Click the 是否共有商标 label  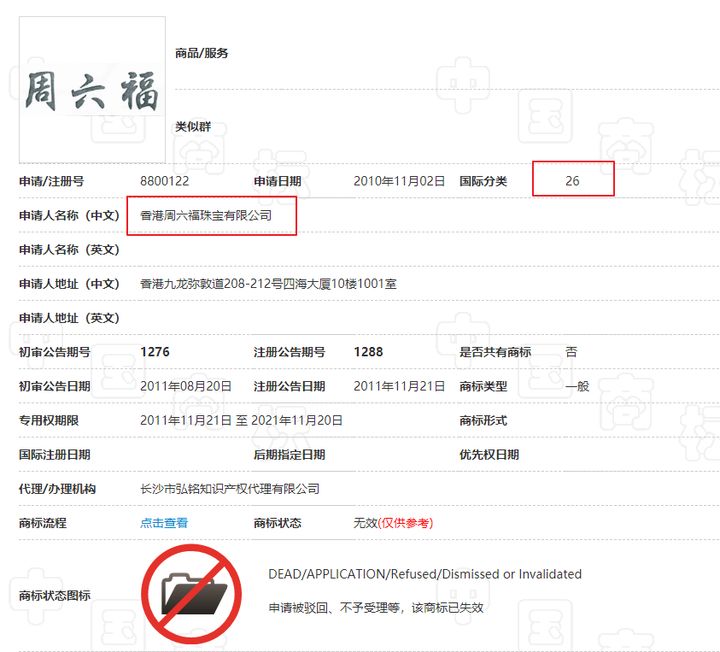(495, 352)
